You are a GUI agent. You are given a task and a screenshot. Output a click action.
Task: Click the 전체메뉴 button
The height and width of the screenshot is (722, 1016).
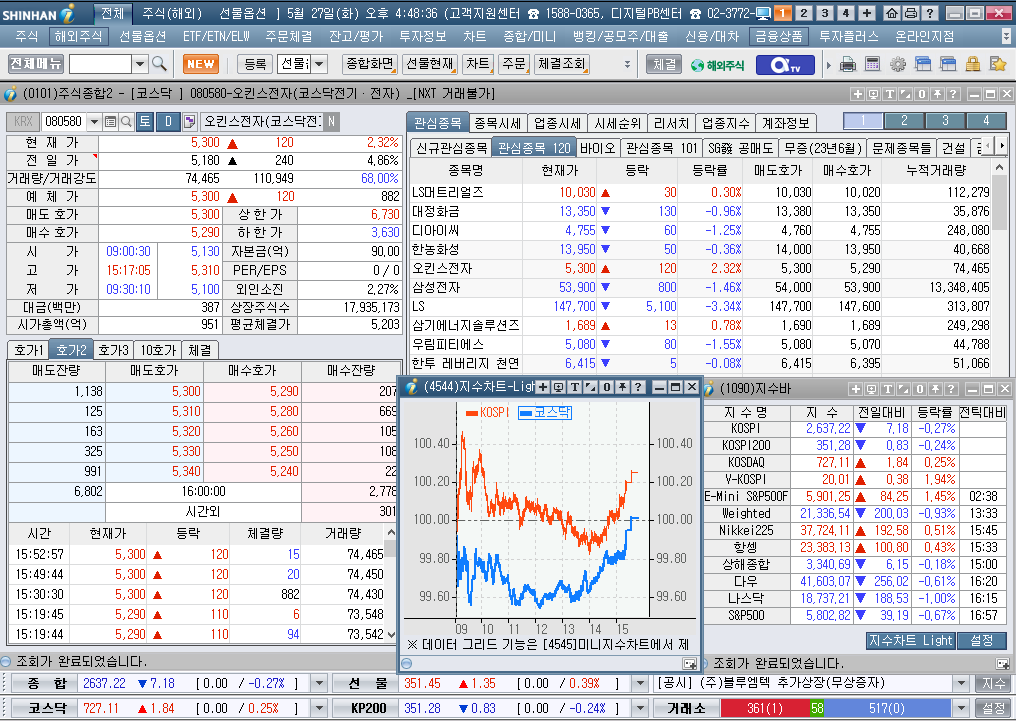[36, 64]
